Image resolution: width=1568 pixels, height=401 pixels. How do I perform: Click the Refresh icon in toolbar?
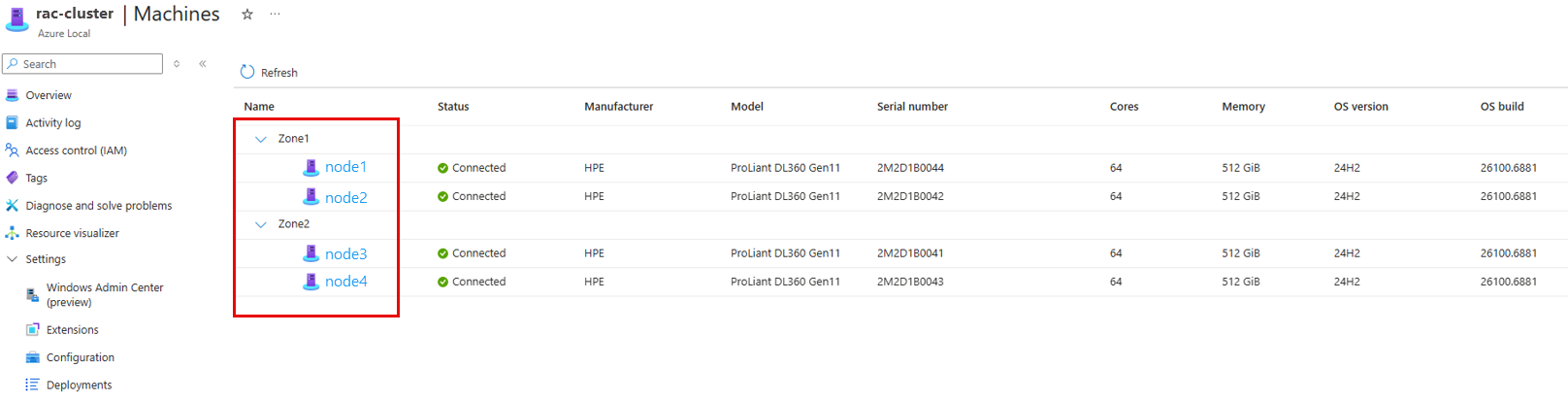(x=247, y=72)
